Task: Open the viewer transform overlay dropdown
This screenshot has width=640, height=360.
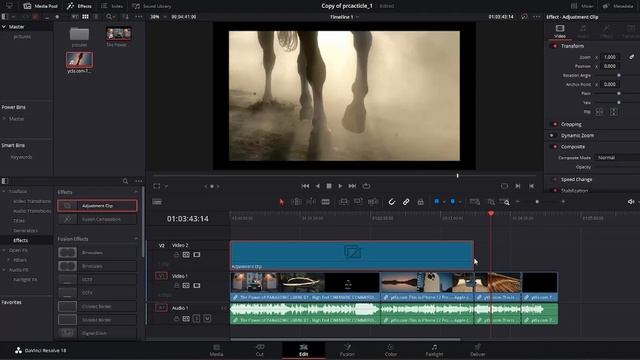Action: tap(166, 186)
